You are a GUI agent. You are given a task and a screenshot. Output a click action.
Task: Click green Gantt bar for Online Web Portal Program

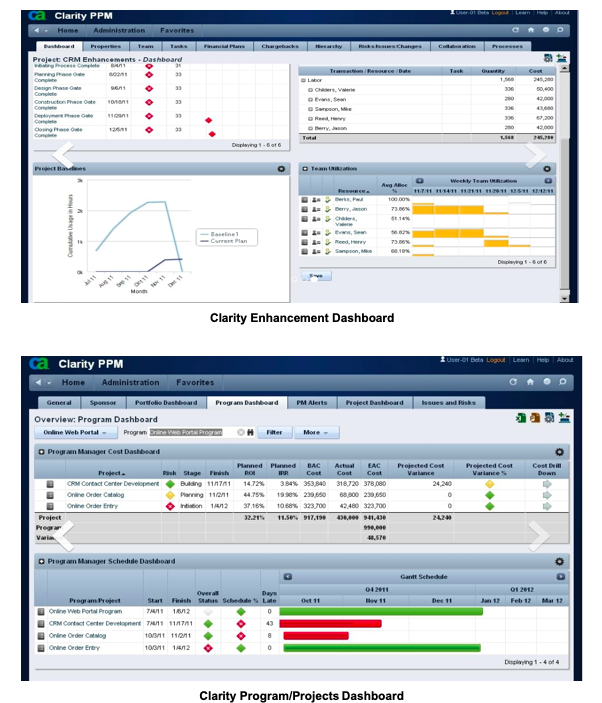381,611
